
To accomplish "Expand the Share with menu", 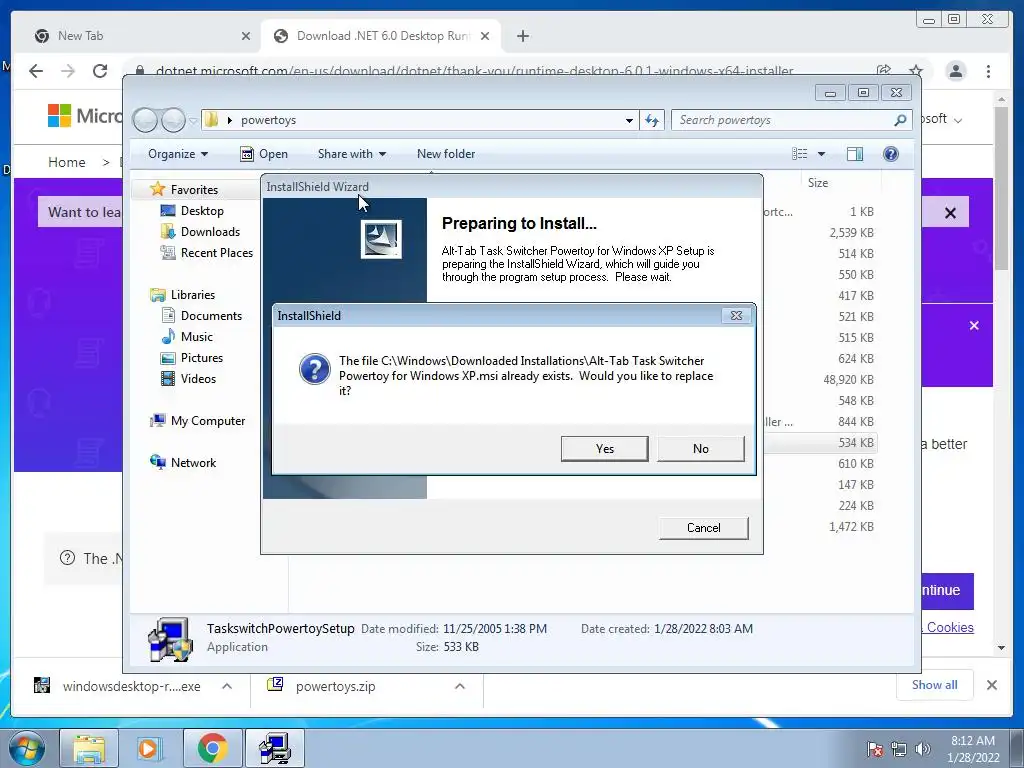I will pyautogui.click(x=351, y=154).
